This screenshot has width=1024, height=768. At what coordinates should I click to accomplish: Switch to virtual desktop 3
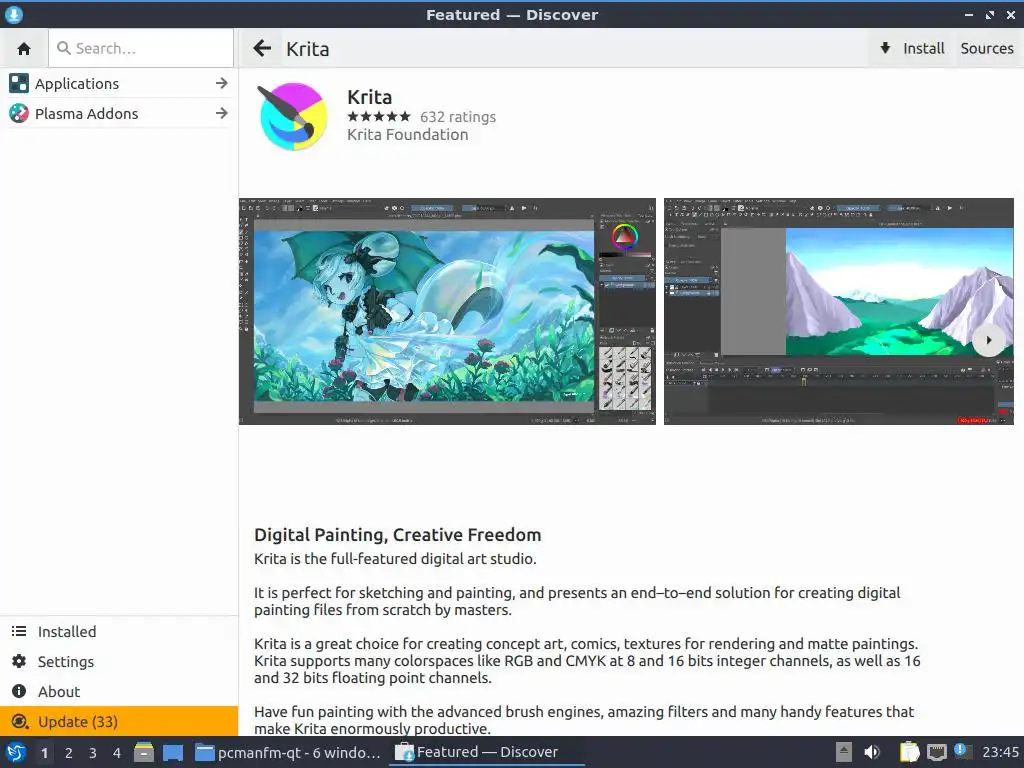coord(93,753)
